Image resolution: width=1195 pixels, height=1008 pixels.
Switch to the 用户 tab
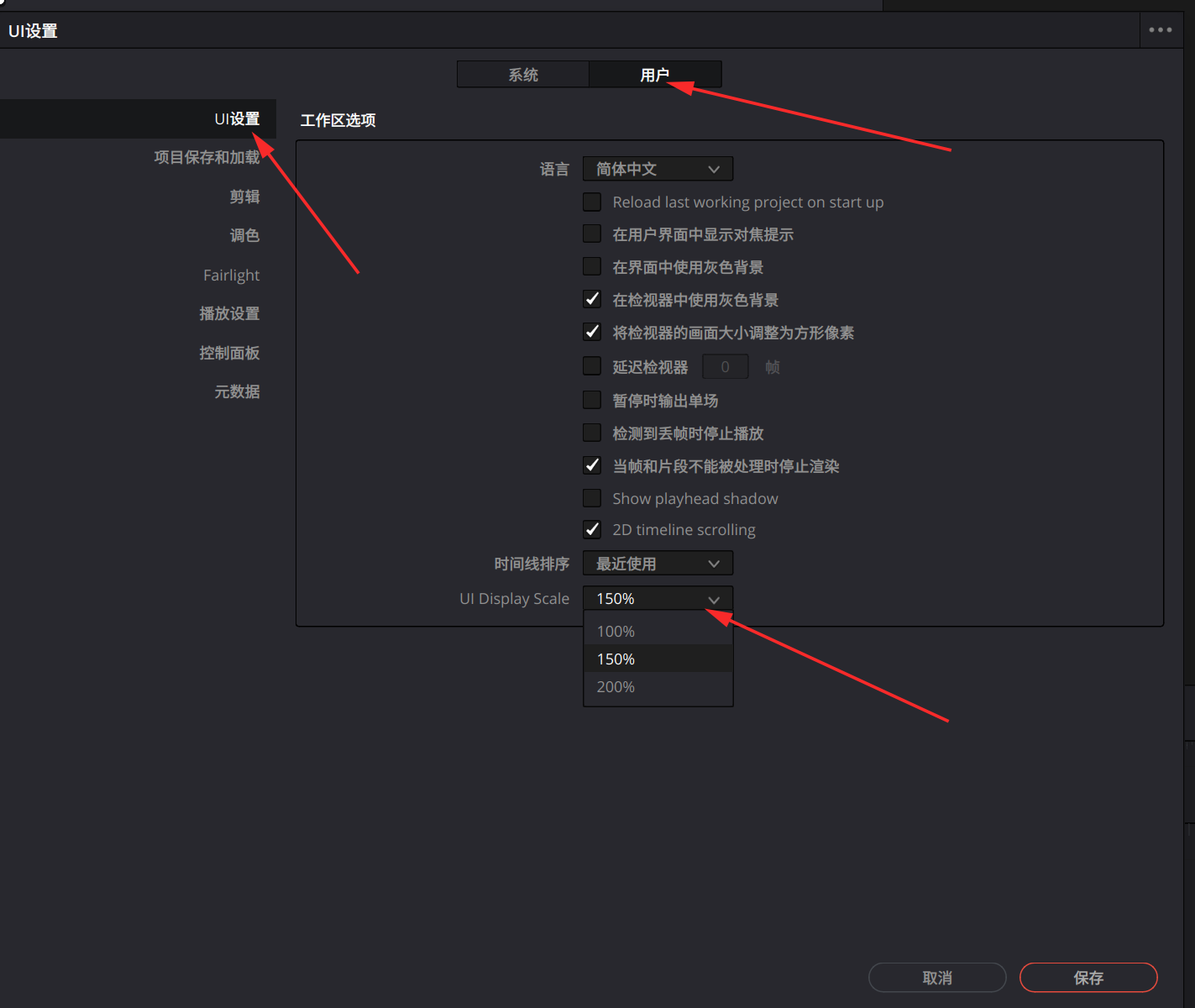pos(655,74)
